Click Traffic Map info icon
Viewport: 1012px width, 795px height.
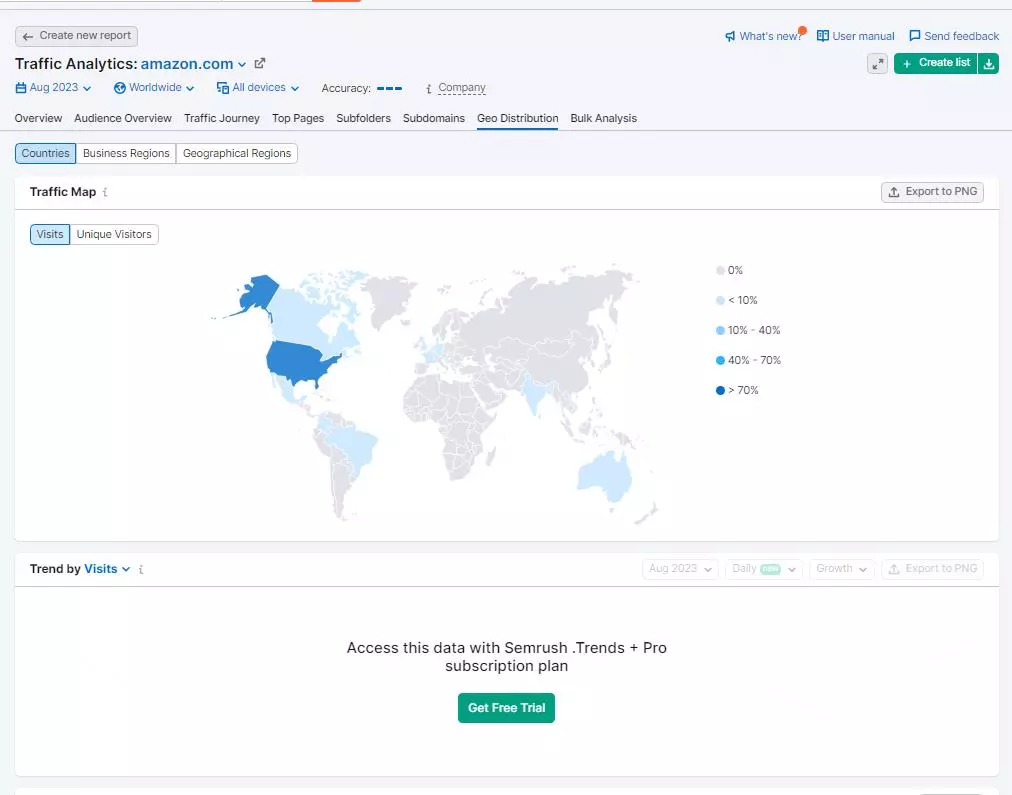(105, 192)
